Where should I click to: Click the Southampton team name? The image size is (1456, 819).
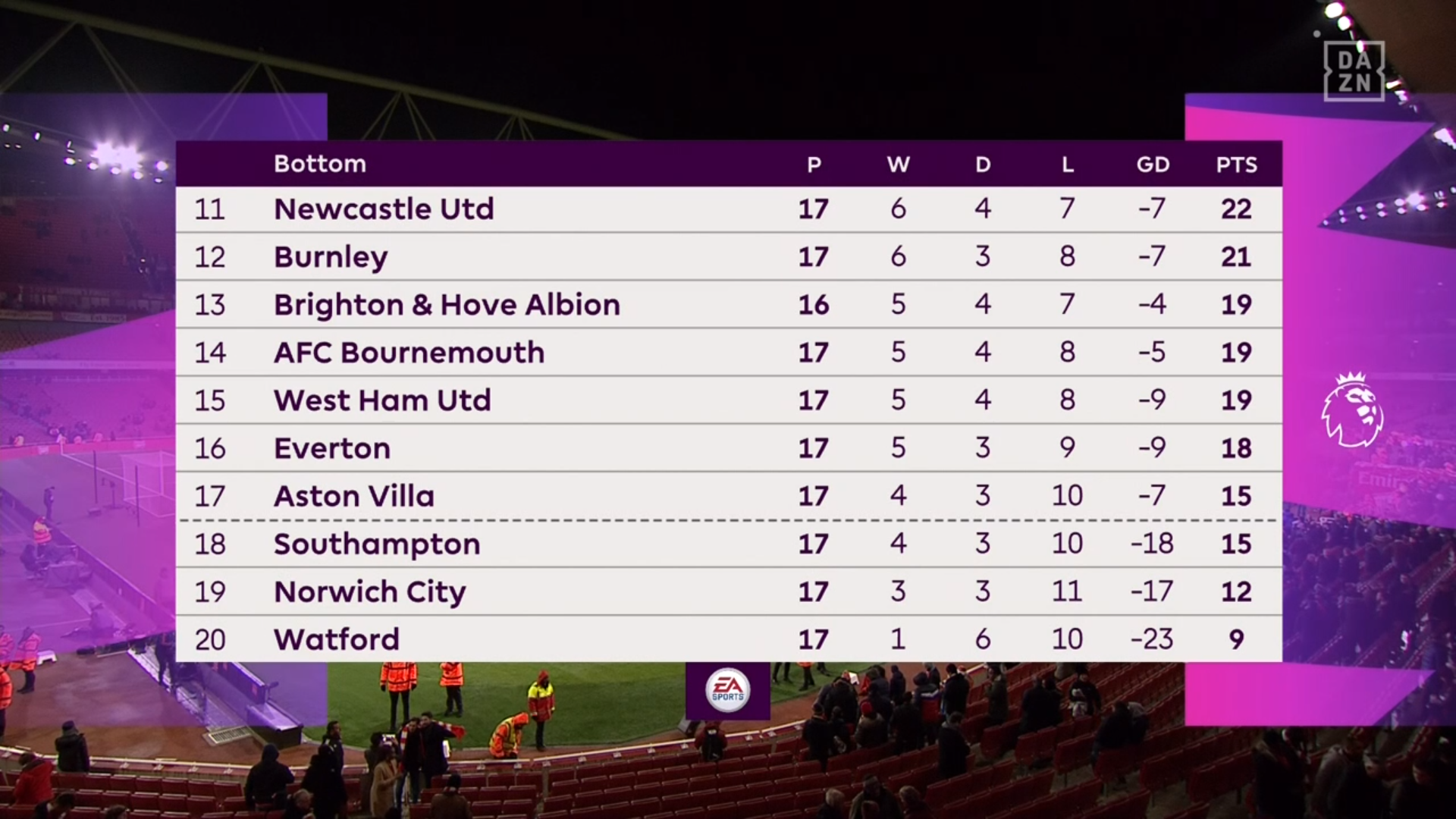377,544
